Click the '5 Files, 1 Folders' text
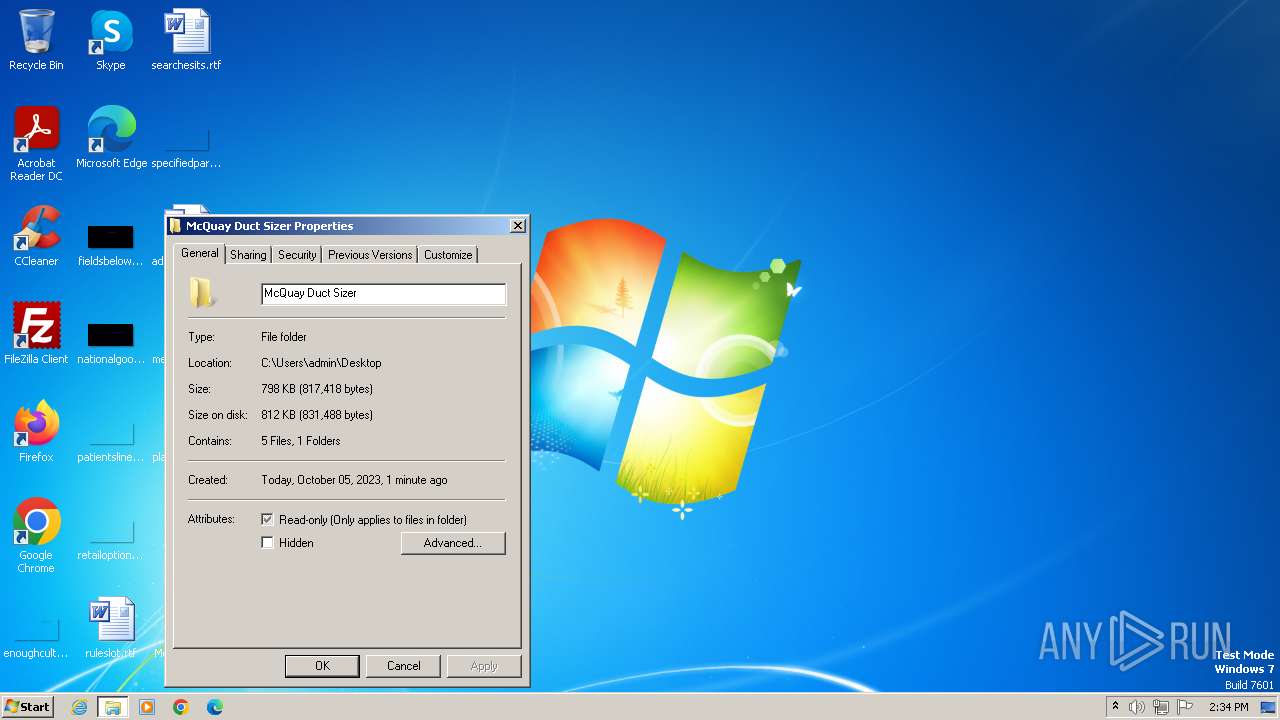Screen dimensions: 1280x720 click(x=301, y=441)
